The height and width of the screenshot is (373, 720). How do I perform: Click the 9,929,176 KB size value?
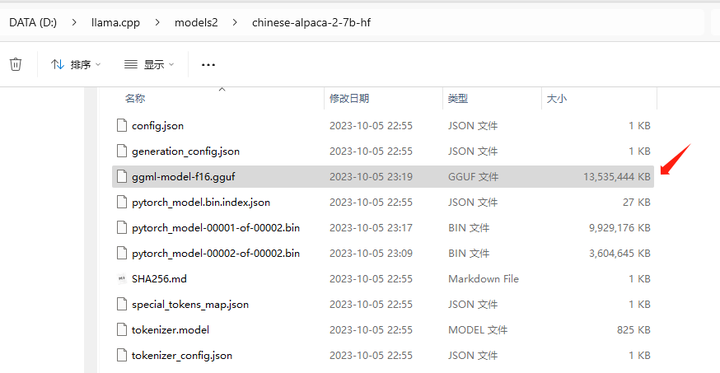[620, 228]
